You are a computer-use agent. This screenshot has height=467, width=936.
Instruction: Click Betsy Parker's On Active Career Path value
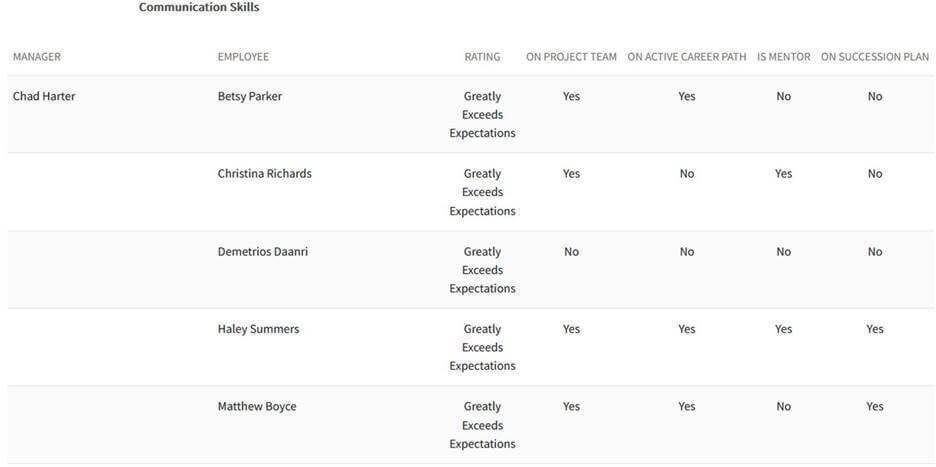coord(686,97)
